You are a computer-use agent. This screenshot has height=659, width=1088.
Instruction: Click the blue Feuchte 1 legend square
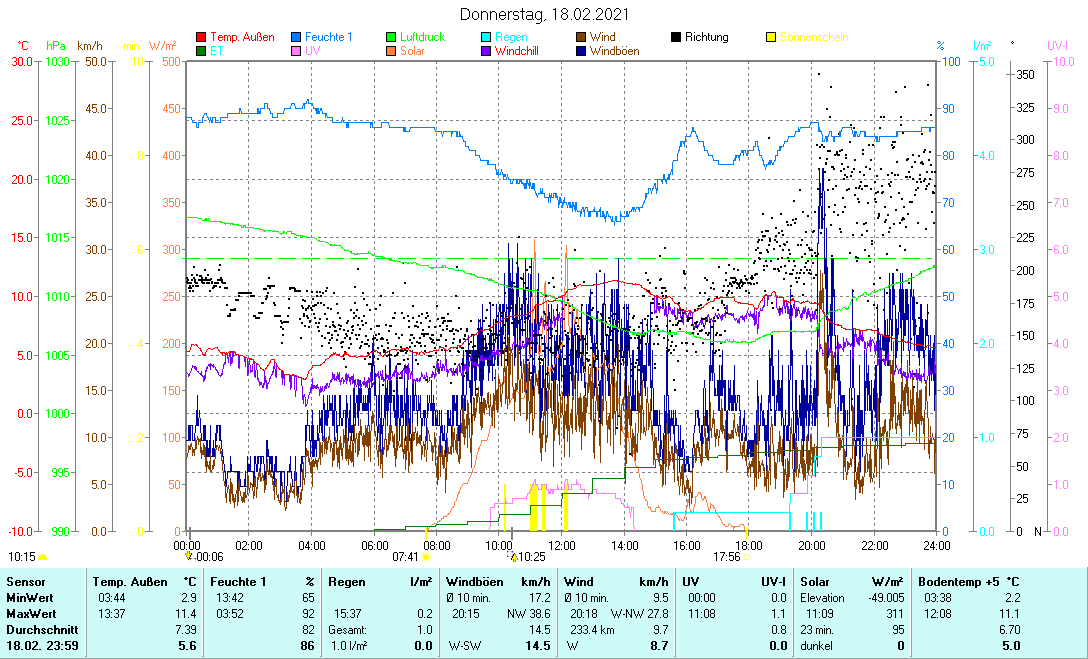(x=296, y=38)
